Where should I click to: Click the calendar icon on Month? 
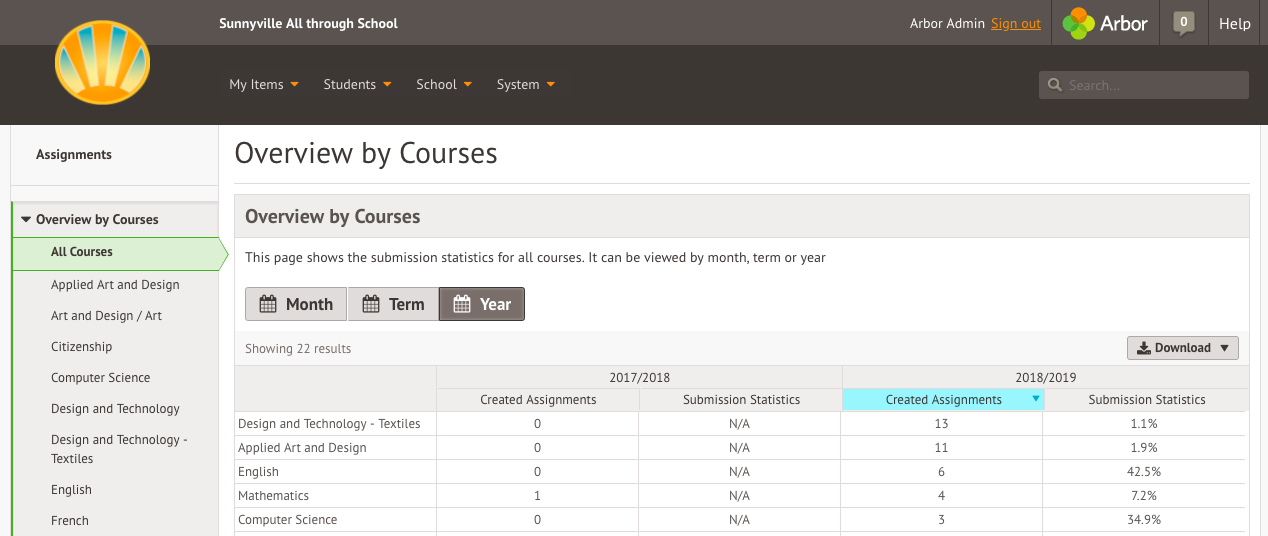coord(268,305)
